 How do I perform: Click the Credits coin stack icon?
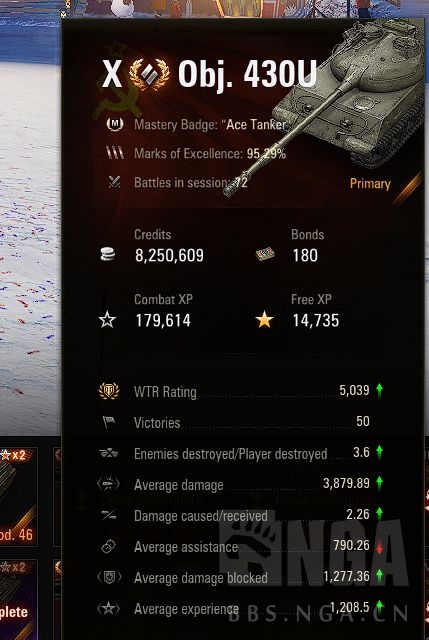coord(108,255)
